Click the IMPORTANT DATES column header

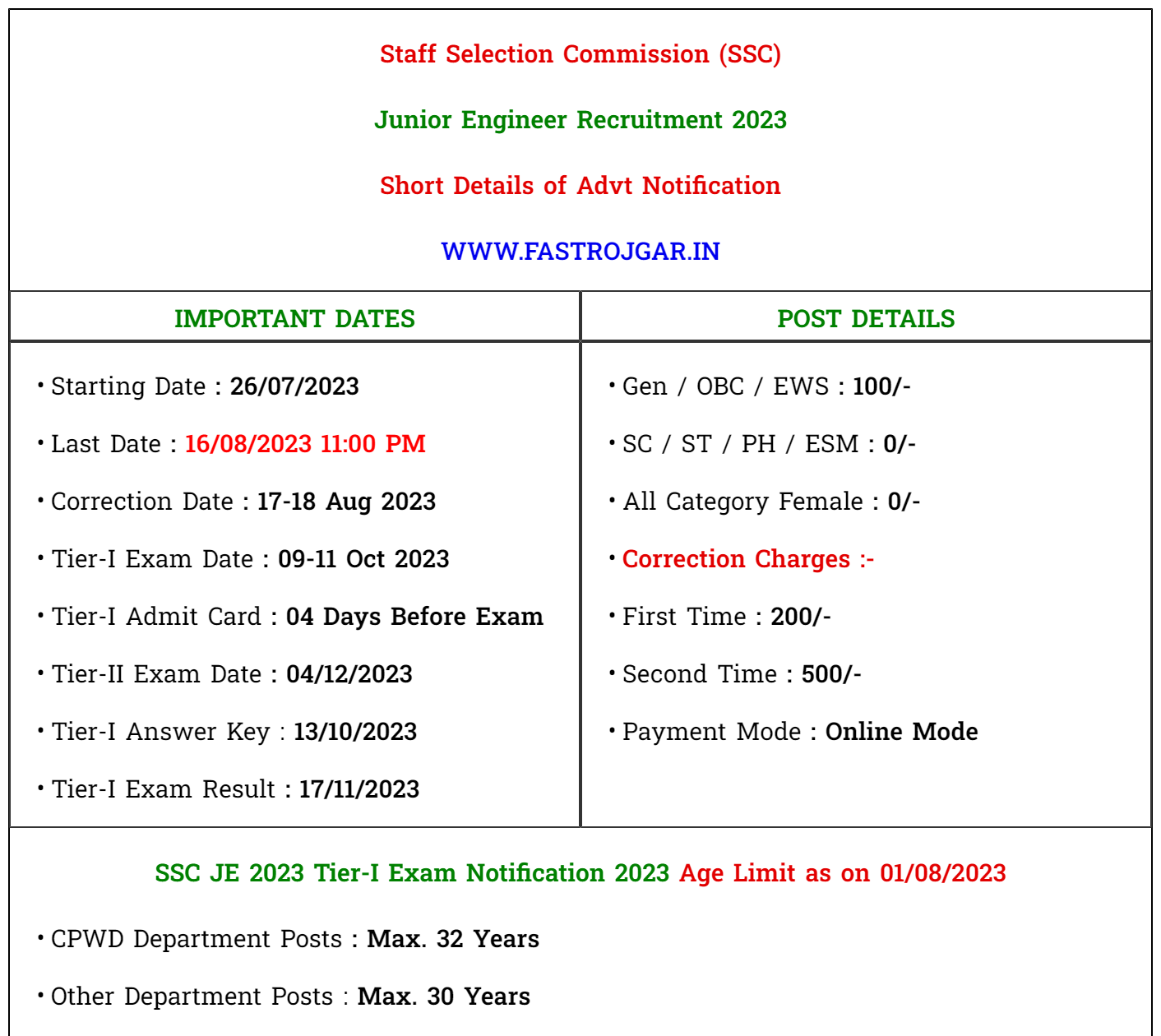click(x=294, y=318)
